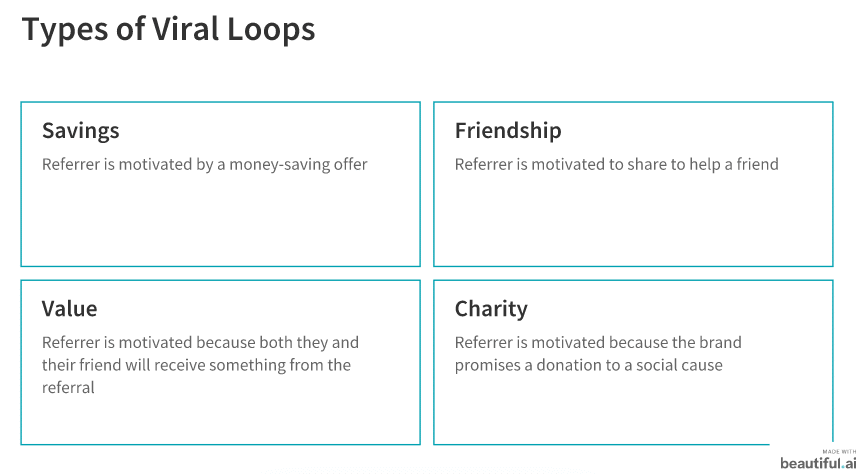Image resolution: width=863 pixels, height=474 pixels.
Task: Click 'their friend will receive' line
Action: 196,365
